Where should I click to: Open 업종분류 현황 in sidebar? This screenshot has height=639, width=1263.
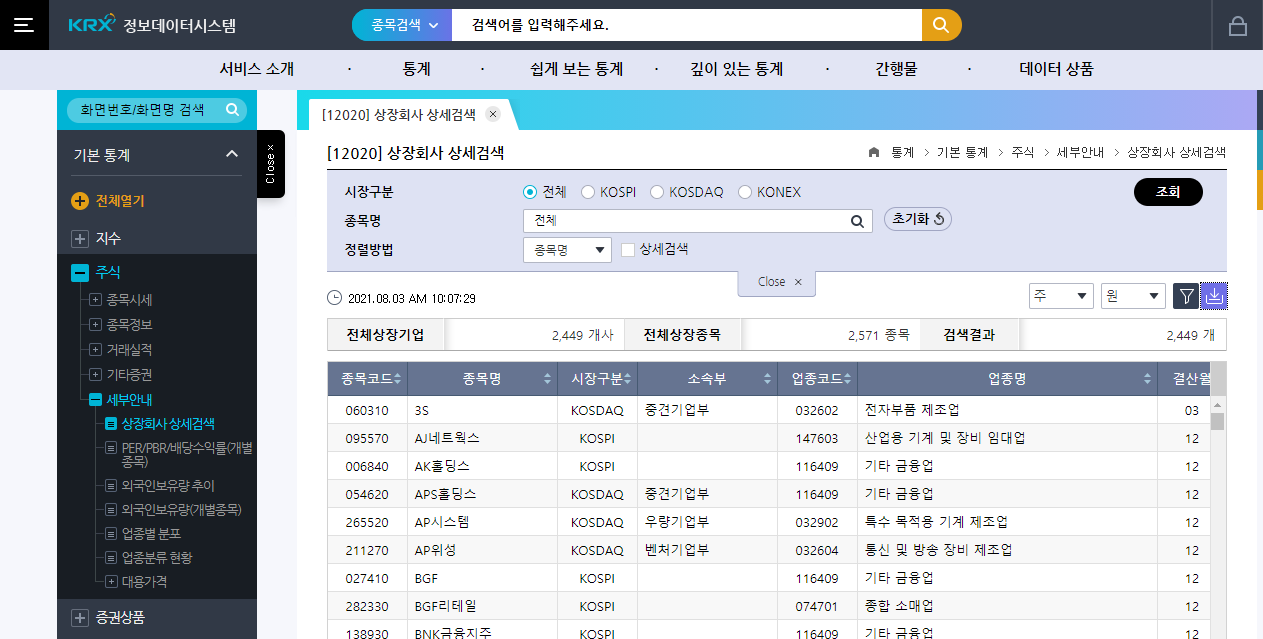[x=157, y=557]
